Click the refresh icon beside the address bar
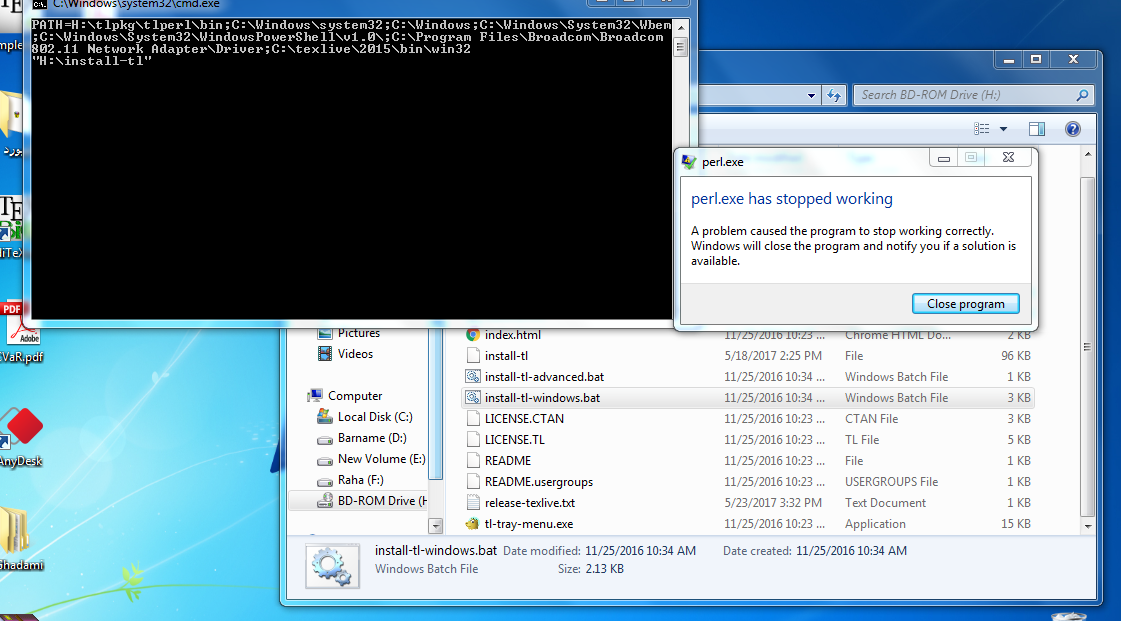This screenshot has height=621, width=1121. [x=834, y=95]
